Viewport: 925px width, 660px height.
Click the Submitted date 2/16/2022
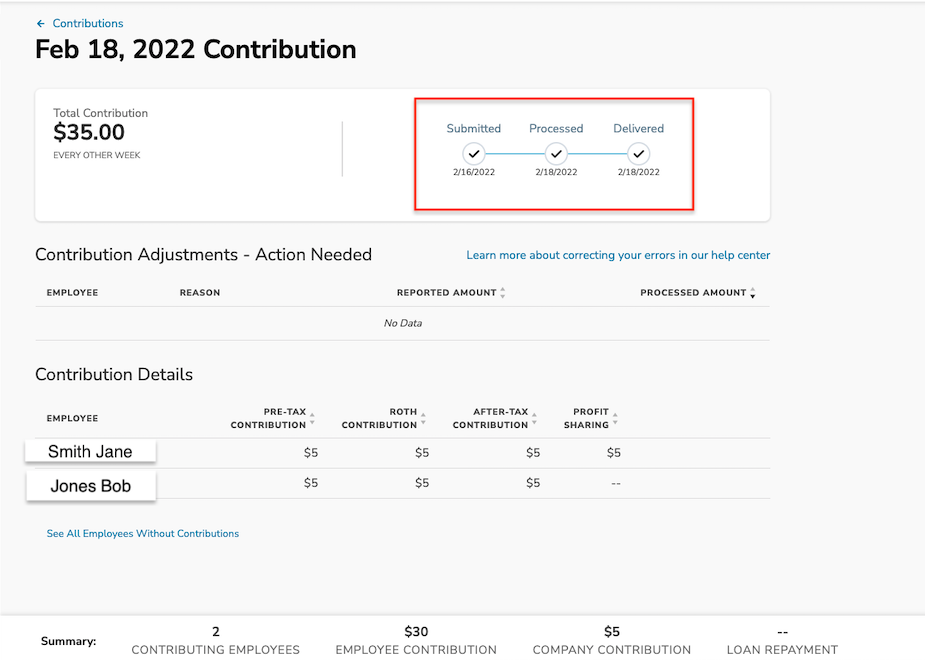coord(474,172)
